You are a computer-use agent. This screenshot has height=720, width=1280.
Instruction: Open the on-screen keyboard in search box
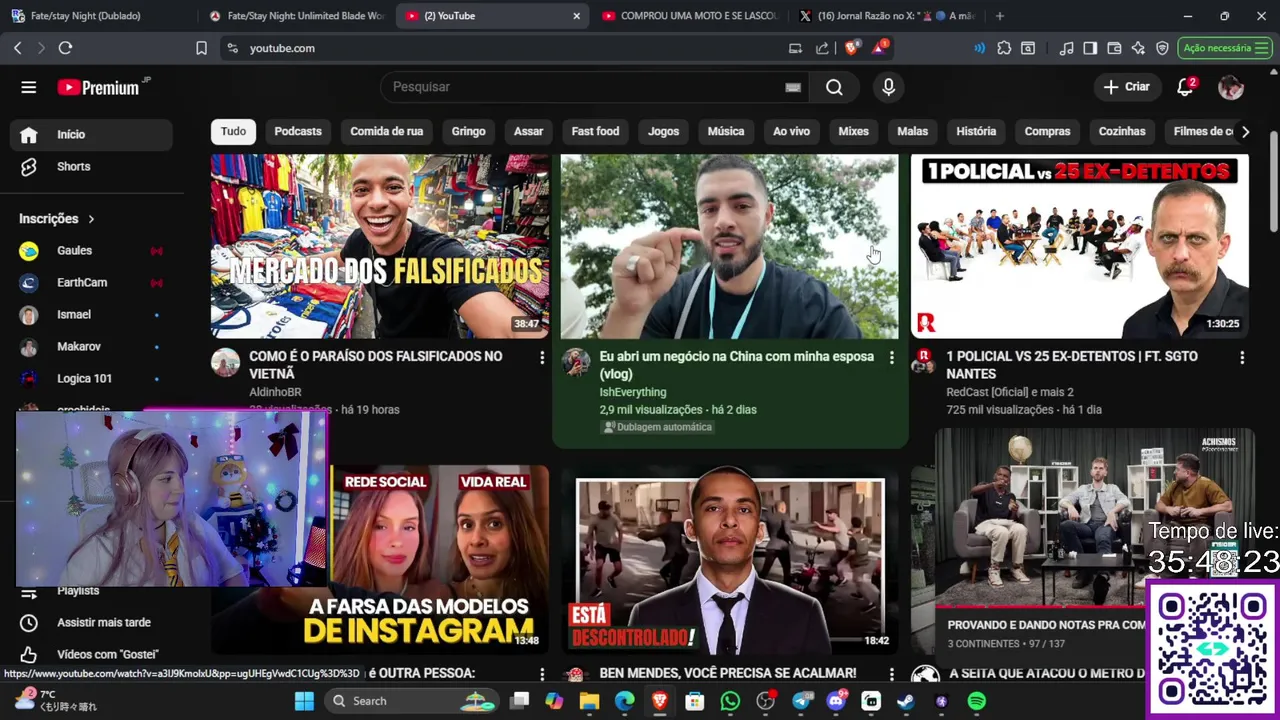793,87
